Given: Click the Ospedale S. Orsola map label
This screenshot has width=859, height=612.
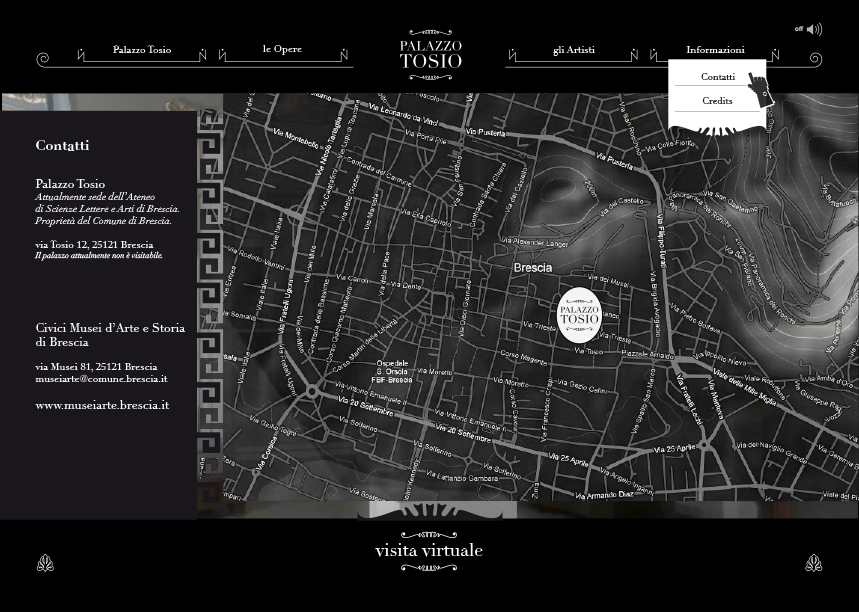Looking at the screenshot, I should tap(392, 371).
